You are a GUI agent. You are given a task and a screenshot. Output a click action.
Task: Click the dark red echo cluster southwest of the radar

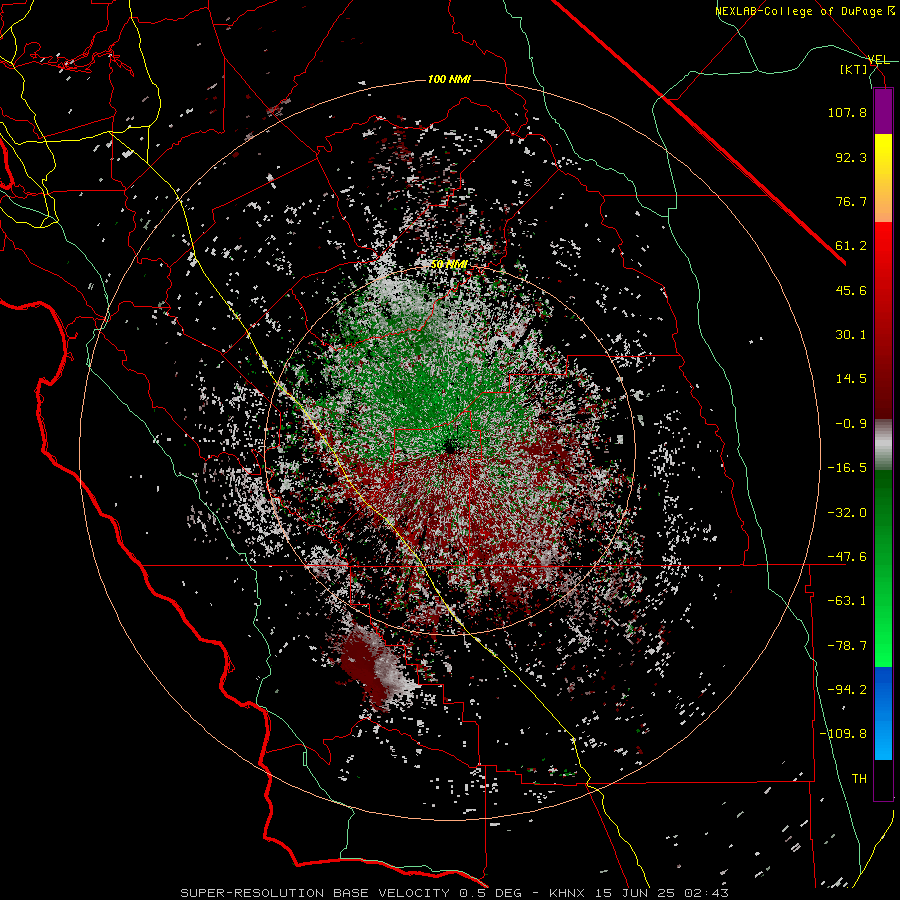[363, 666]
